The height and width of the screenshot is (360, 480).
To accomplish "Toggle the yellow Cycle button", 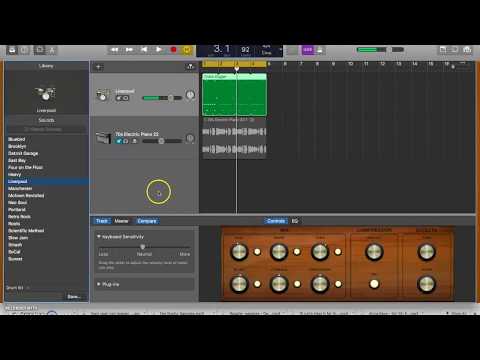I will (x=187, y=50).
